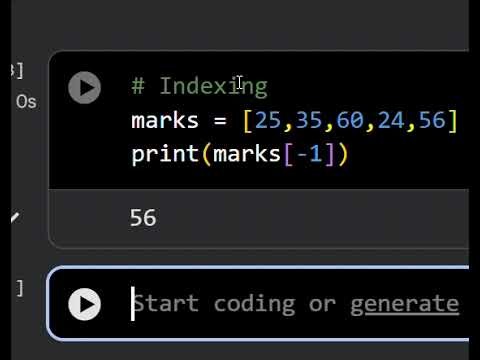Run the empty new code cell
This screenshot has width=480, height=360.
[84, 304]
